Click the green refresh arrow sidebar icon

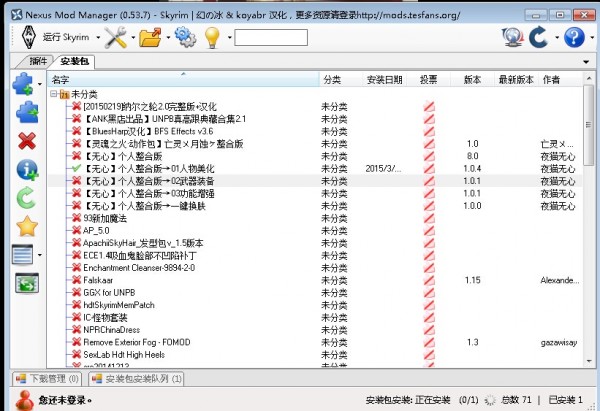pyautogui.click(x=26, y=198)
